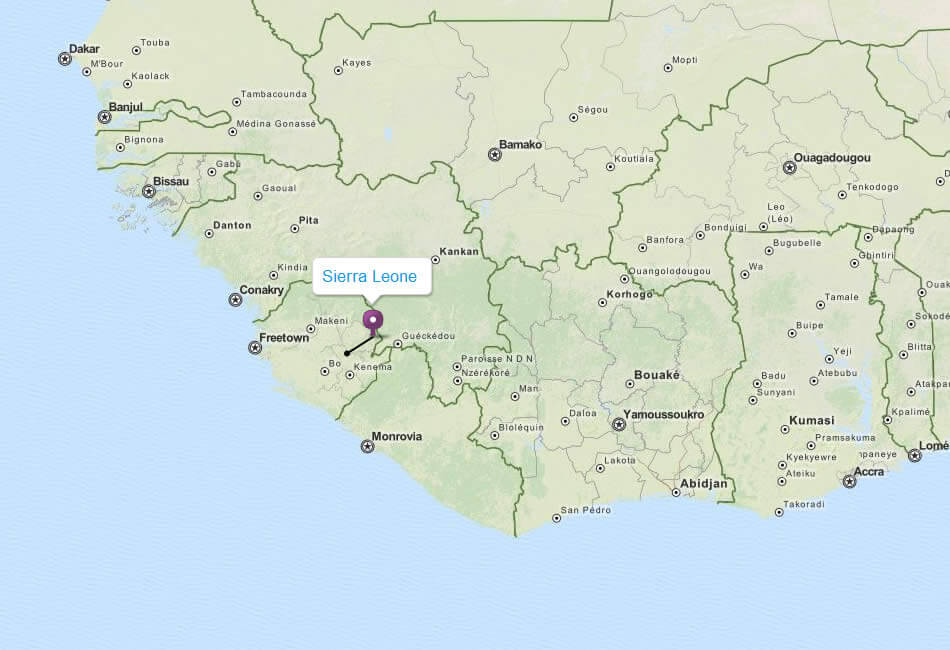Select the Yamoussoukro capital marker

(619, 424)
